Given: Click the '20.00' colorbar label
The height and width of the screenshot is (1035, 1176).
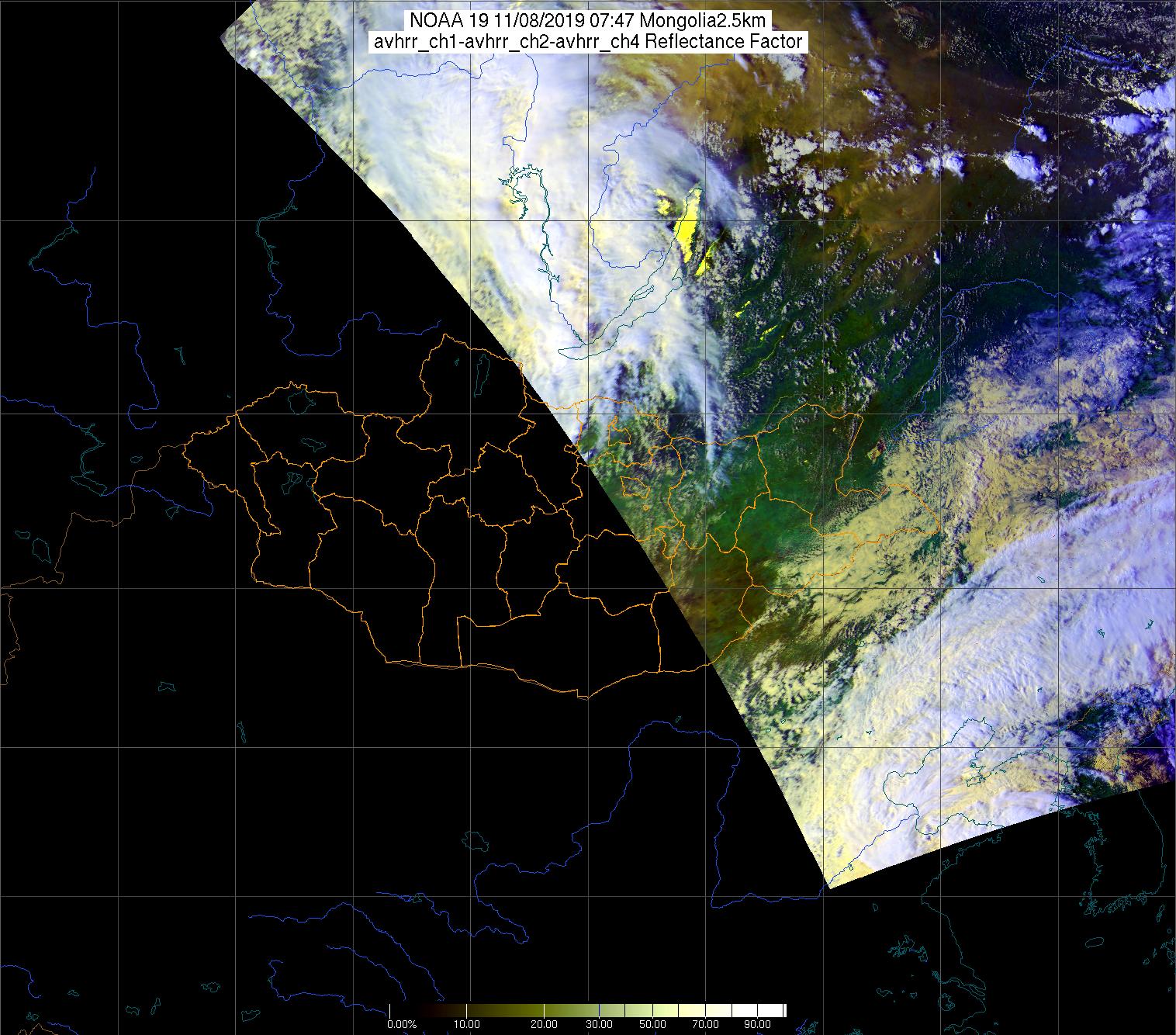Looking at the screenshot, I should click(x=545, y=1024).
